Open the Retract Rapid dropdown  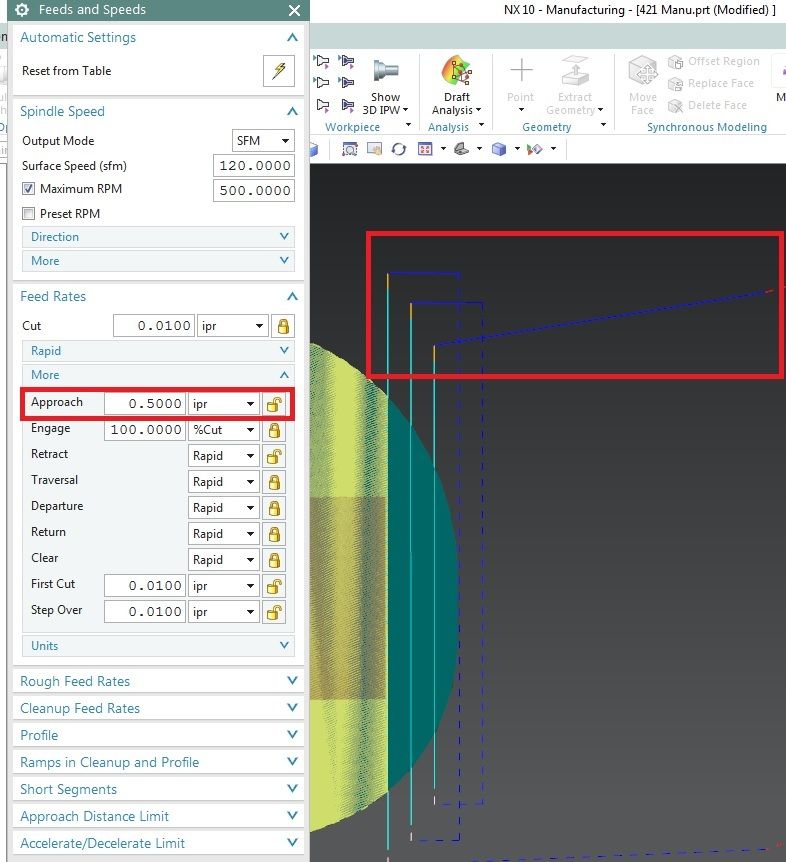pos(223,456)
